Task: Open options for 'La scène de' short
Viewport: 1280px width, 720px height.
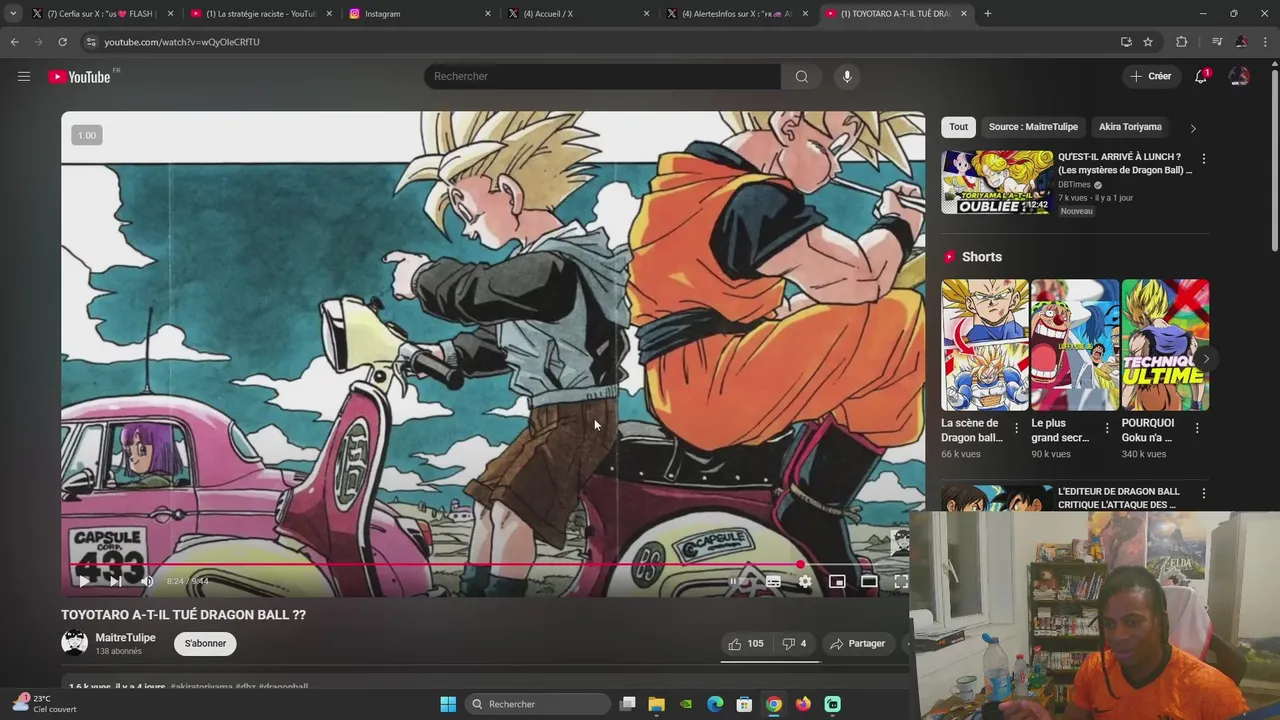Action: tap(1017, 428)
